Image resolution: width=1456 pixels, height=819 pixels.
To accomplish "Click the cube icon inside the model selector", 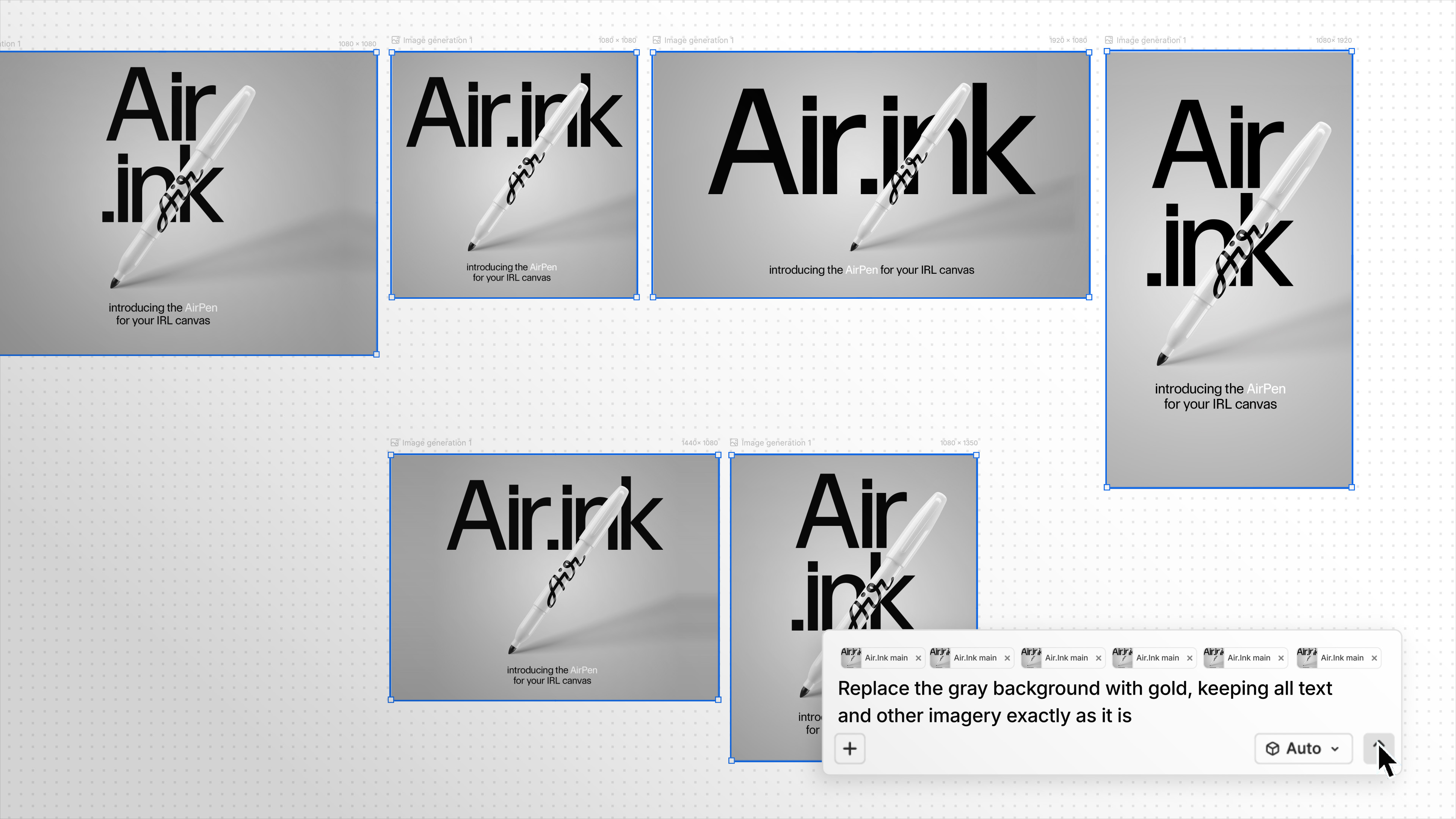I will coord(1273,748).
